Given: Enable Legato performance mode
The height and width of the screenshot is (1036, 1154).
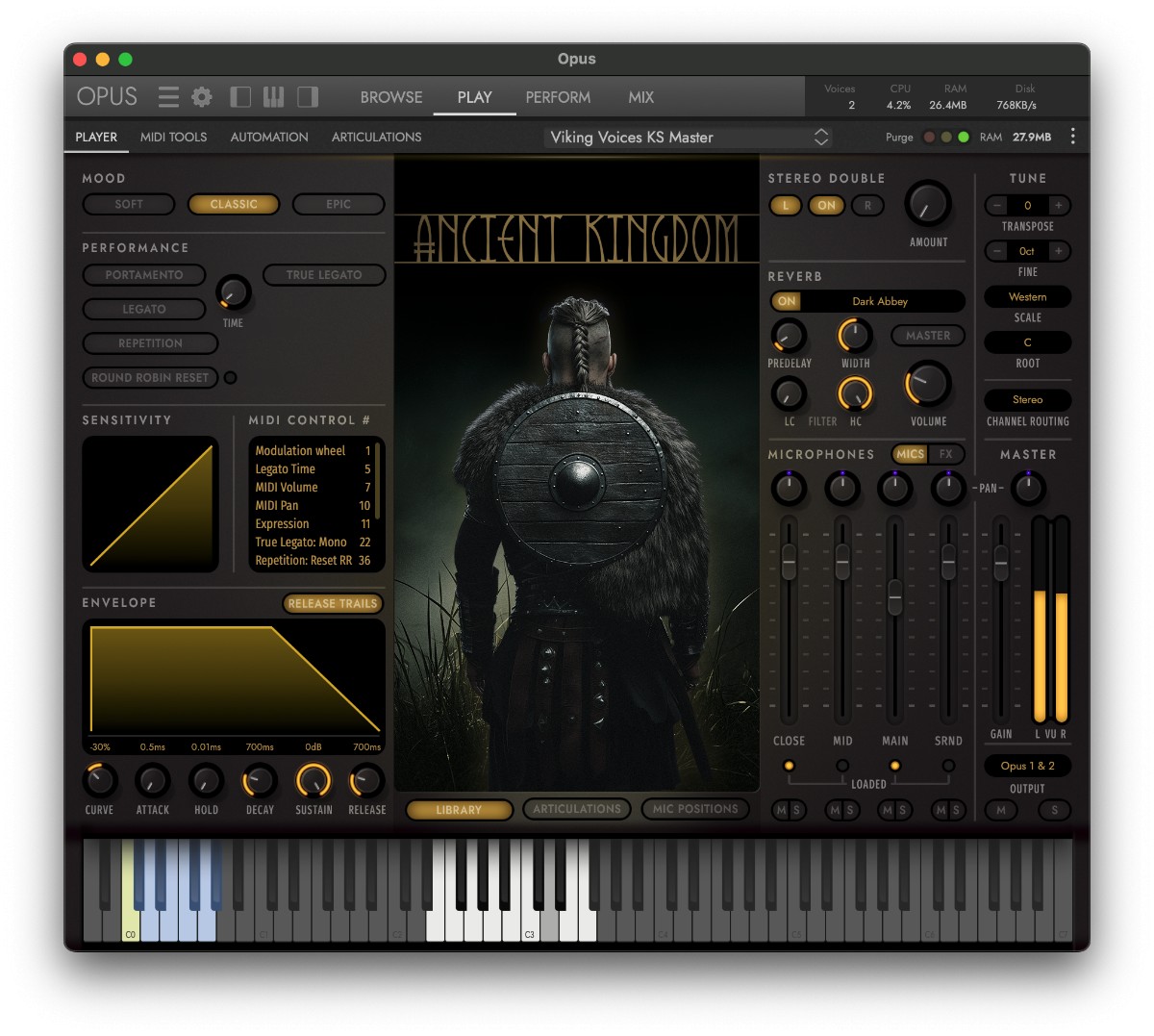Looking at the screenshot, I should [144, 309].
